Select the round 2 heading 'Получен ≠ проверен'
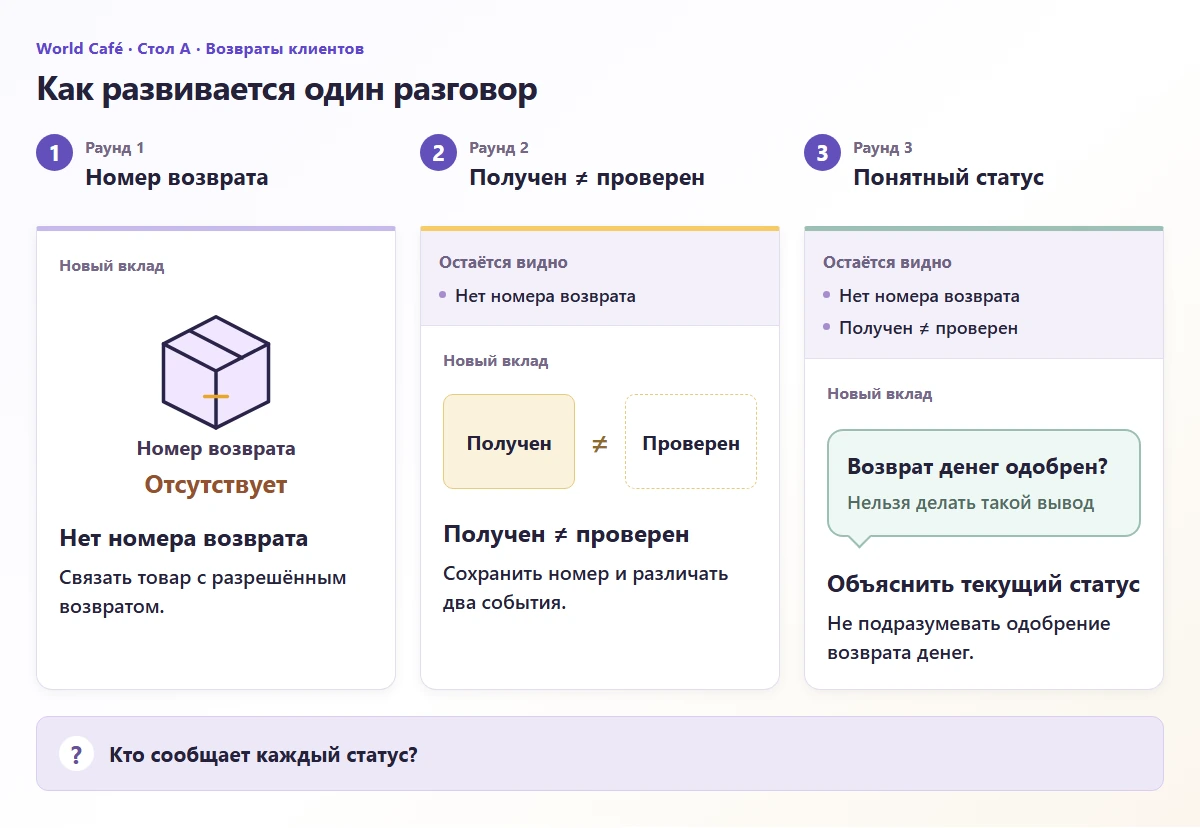Image resolution: width=1200 pixels, height=828 pixels. point(587,178)
